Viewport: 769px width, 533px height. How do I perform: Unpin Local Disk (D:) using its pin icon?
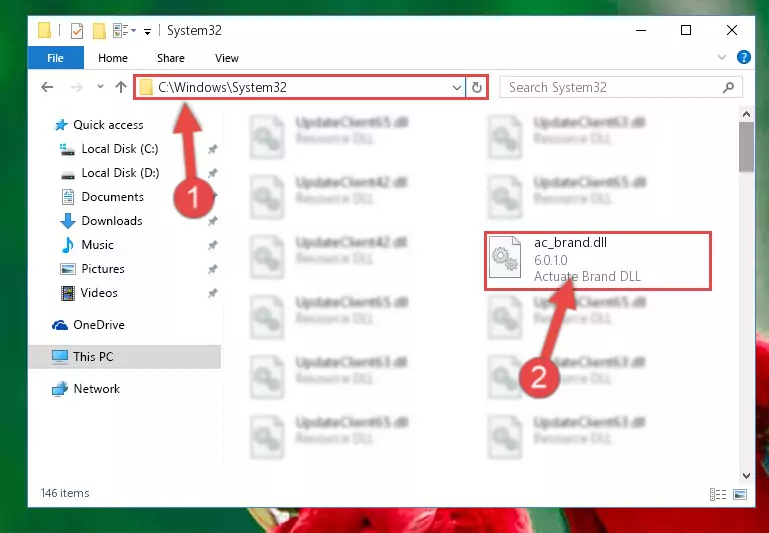tap(212, 173)
